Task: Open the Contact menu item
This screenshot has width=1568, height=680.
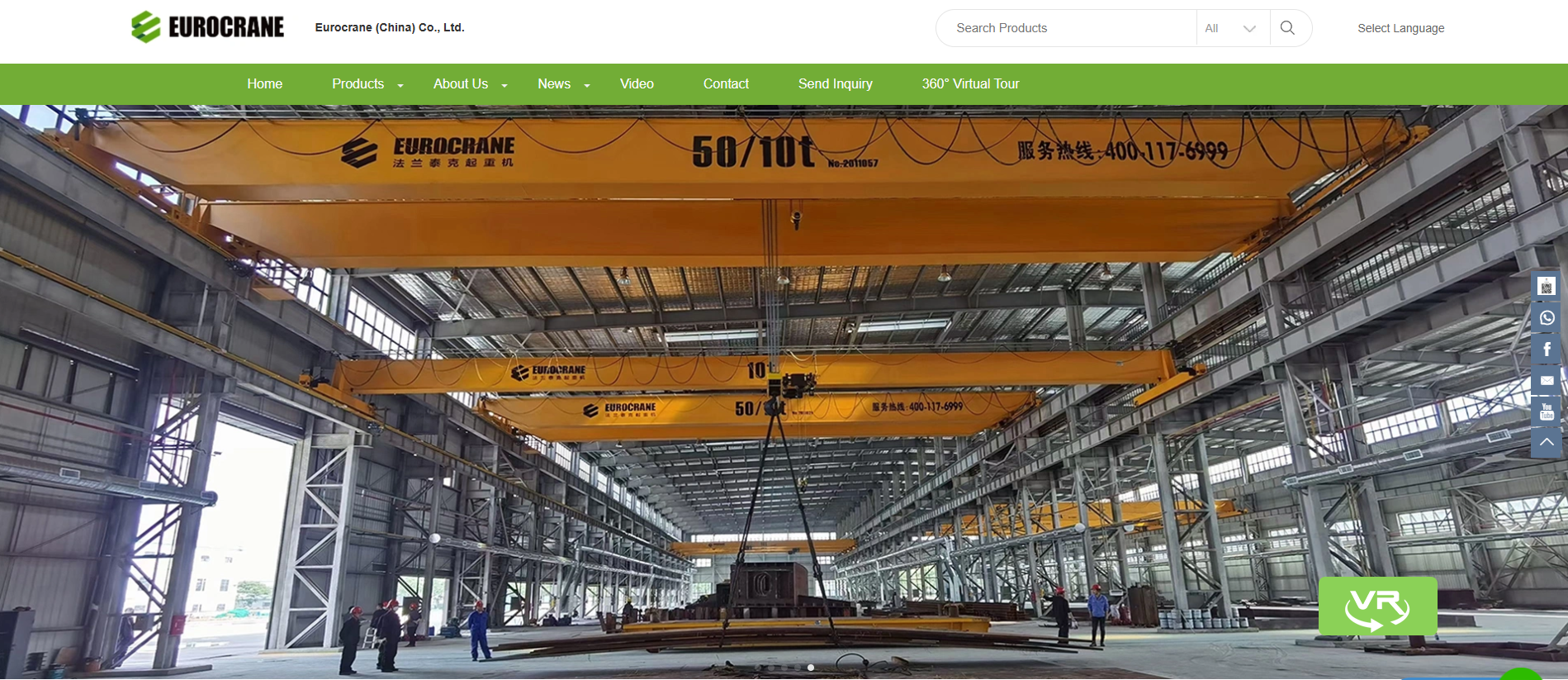Action: 726,83
